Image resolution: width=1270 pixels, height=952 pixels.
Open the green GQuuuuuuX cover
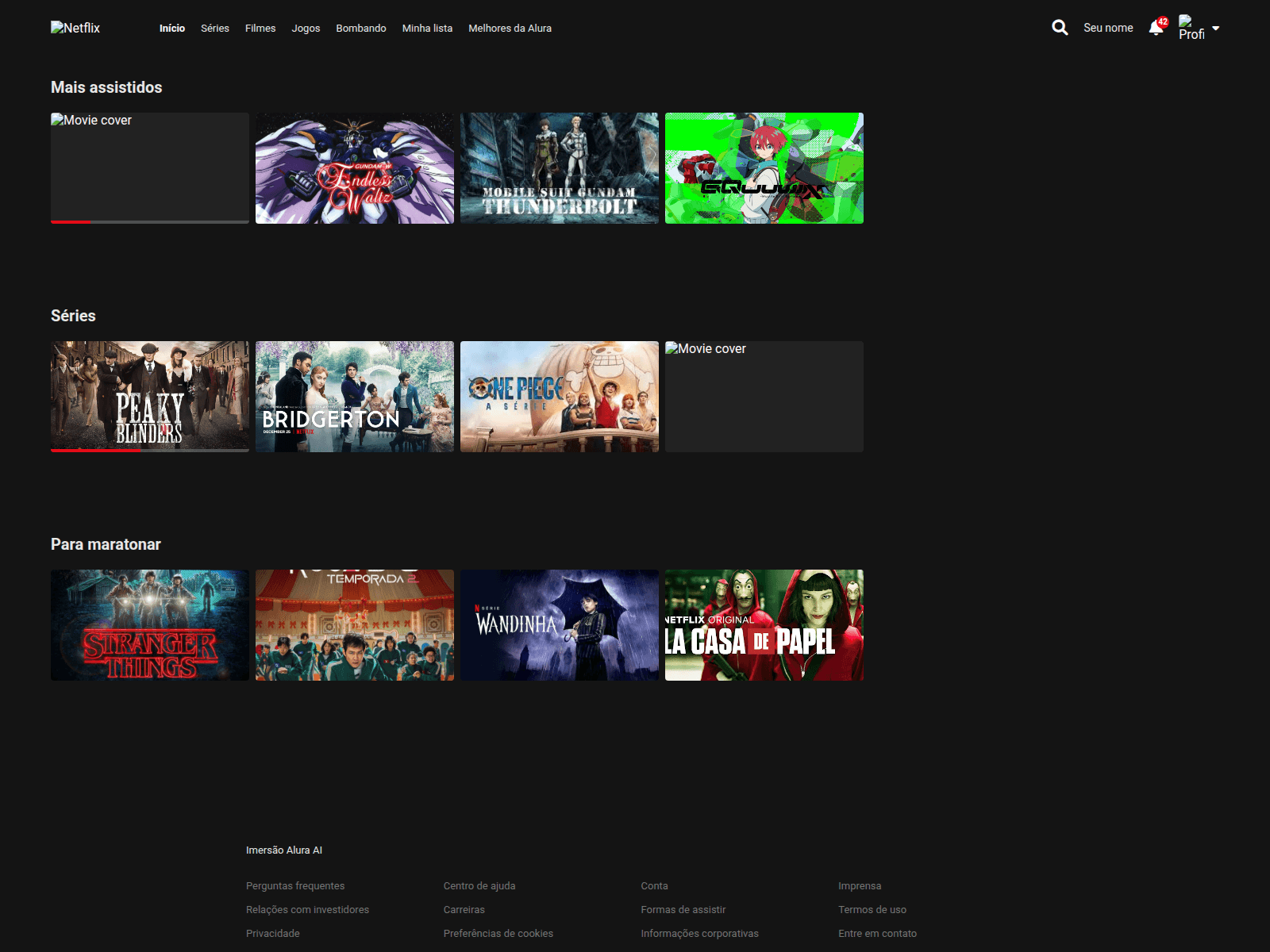(764, 168)
